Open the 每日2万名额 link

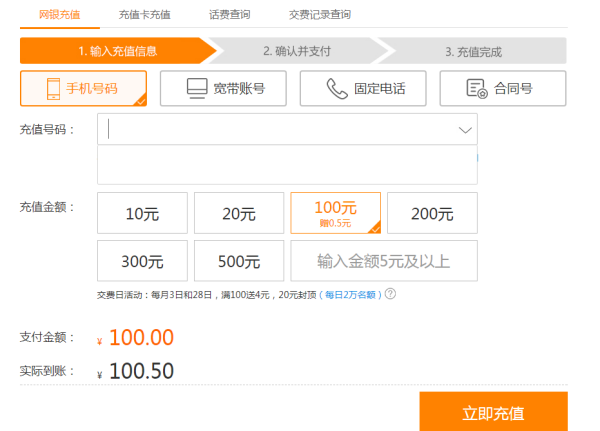[350, 294]
